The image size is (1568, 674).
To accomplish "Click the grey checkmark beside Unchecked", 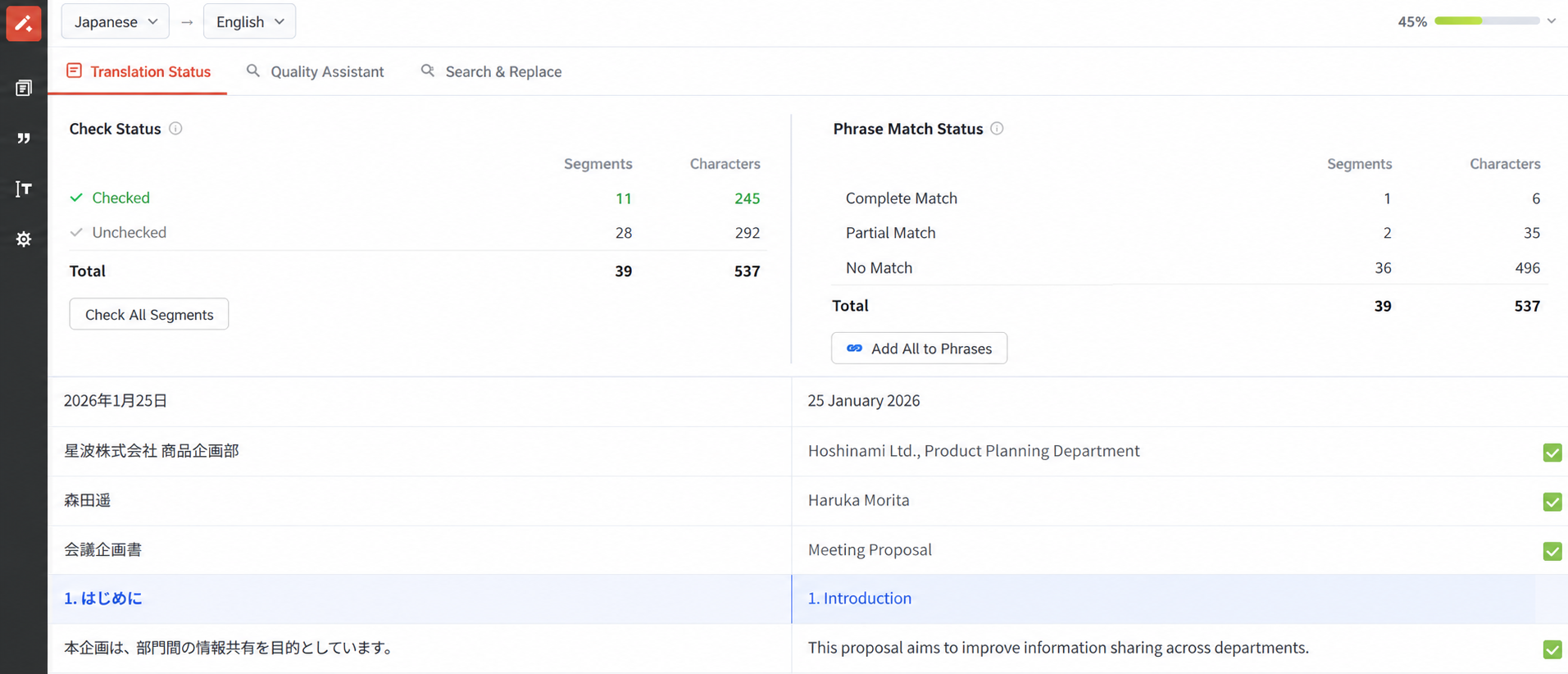I will [x=76, y=232].
